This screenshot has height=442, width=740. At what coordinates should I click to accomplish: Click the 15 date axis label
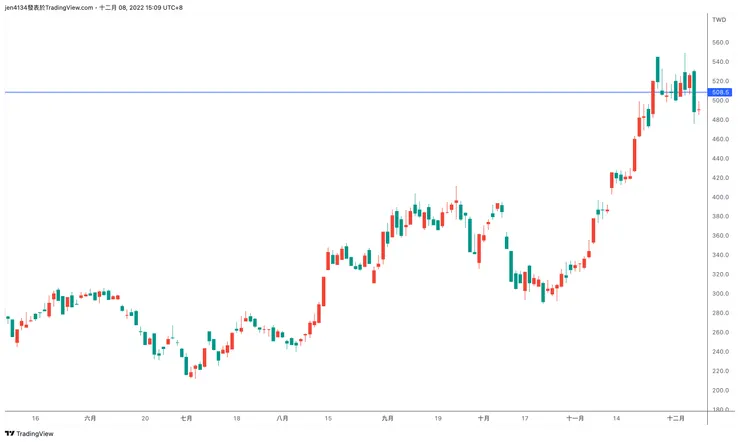click(x=328, y=418)
